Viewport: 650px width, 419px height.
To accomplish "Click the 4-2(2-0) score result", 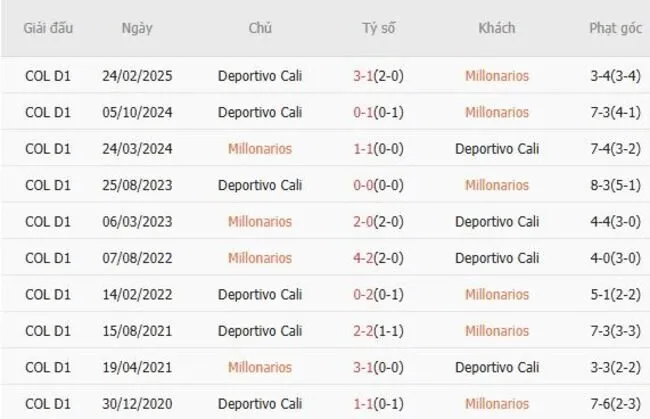I will click(379, 258).
